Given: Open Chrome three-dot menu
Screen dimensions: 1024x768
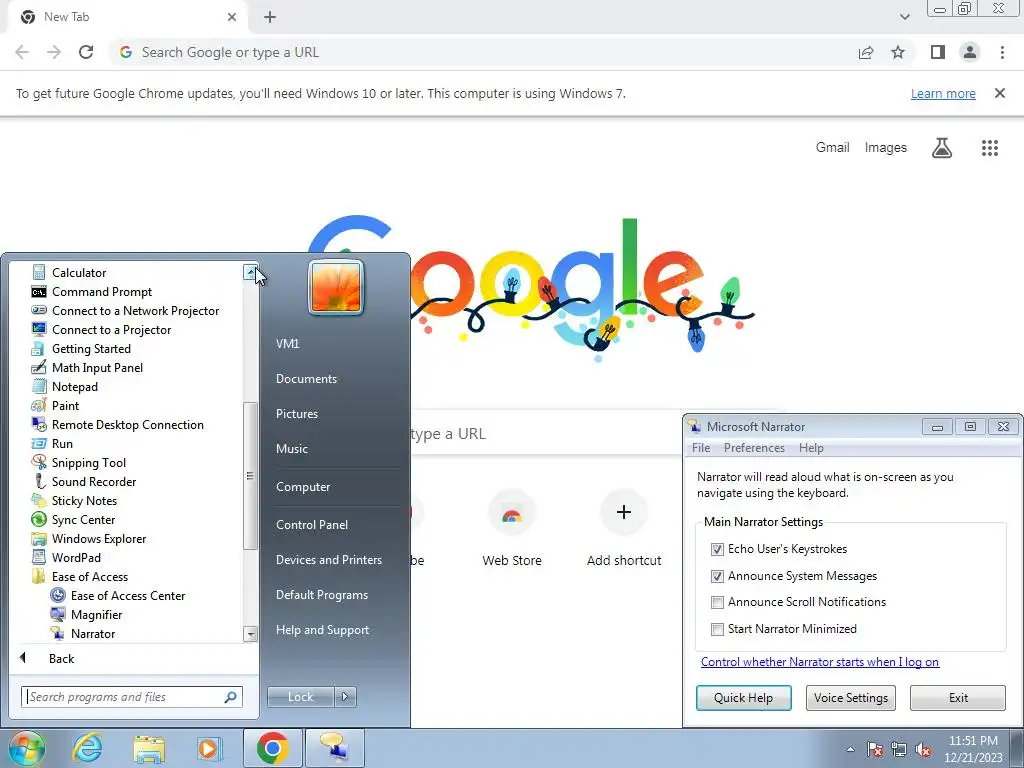Looking at the screenshot, I should [1002, 52].
